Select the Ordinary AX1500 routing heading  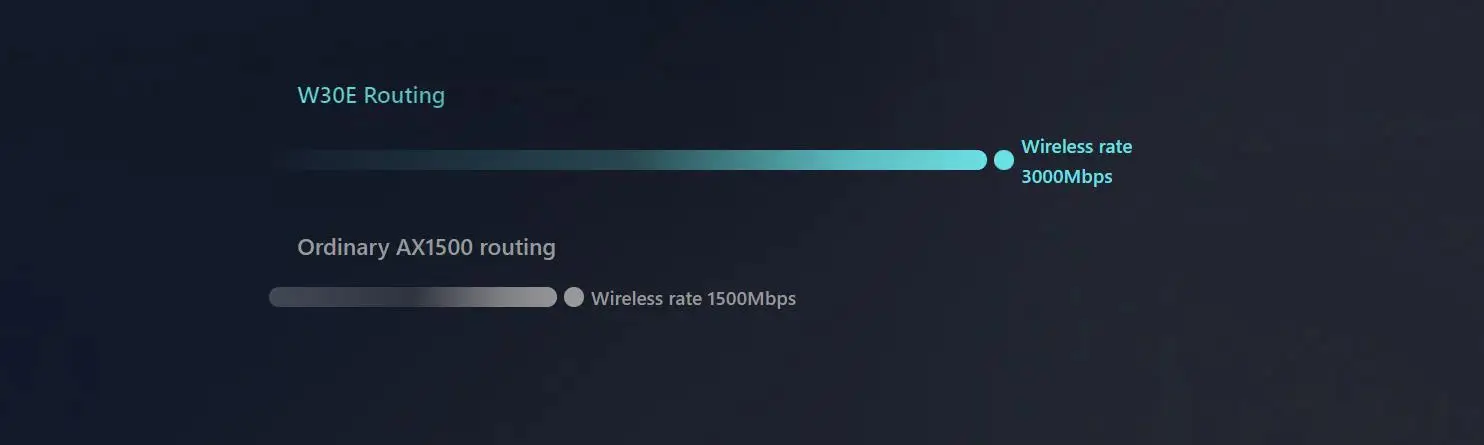pos(426,247)
